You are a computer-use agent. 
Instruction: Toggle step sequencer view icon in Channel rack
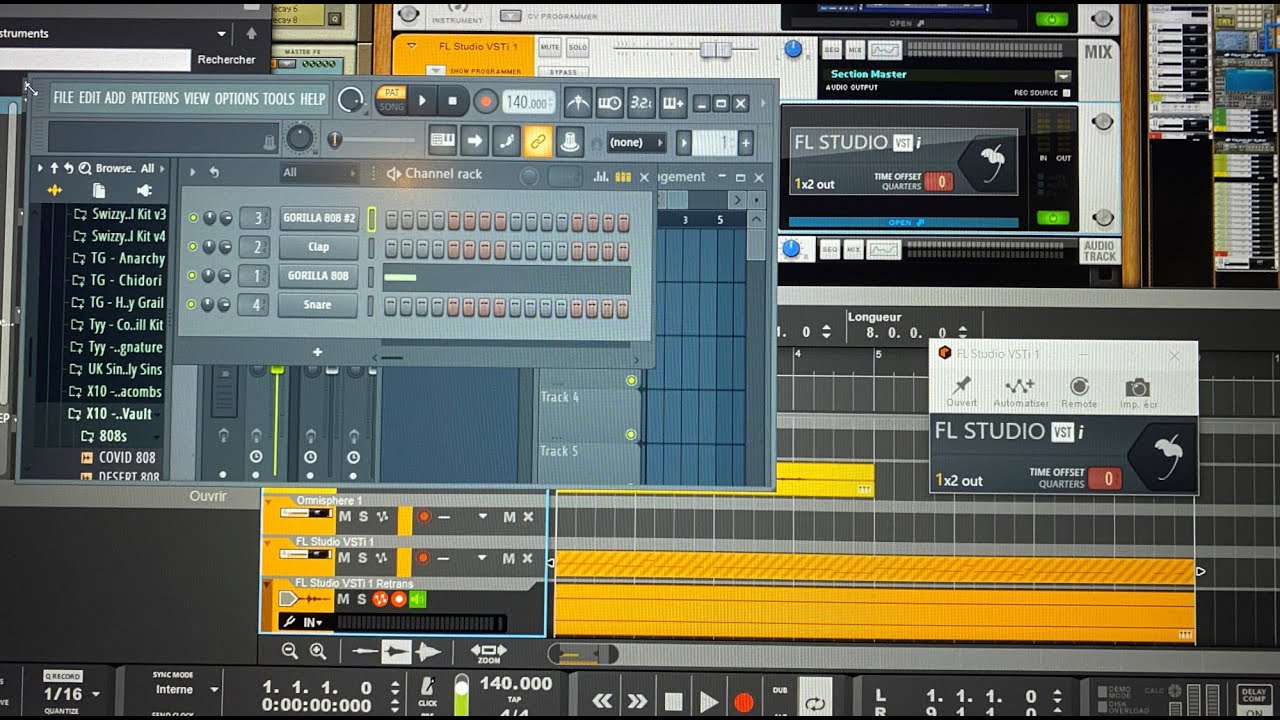[x=623, y=176]
